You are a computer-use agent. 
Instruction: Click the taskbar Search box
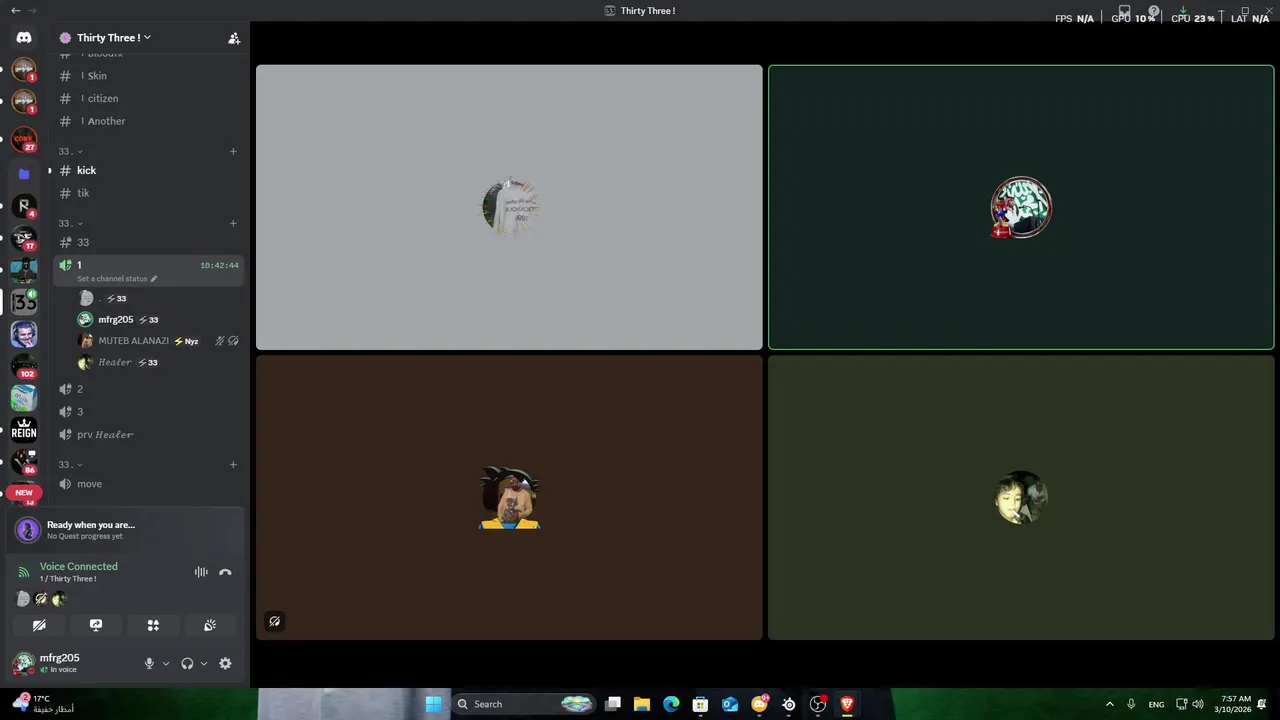pos(525,704)
